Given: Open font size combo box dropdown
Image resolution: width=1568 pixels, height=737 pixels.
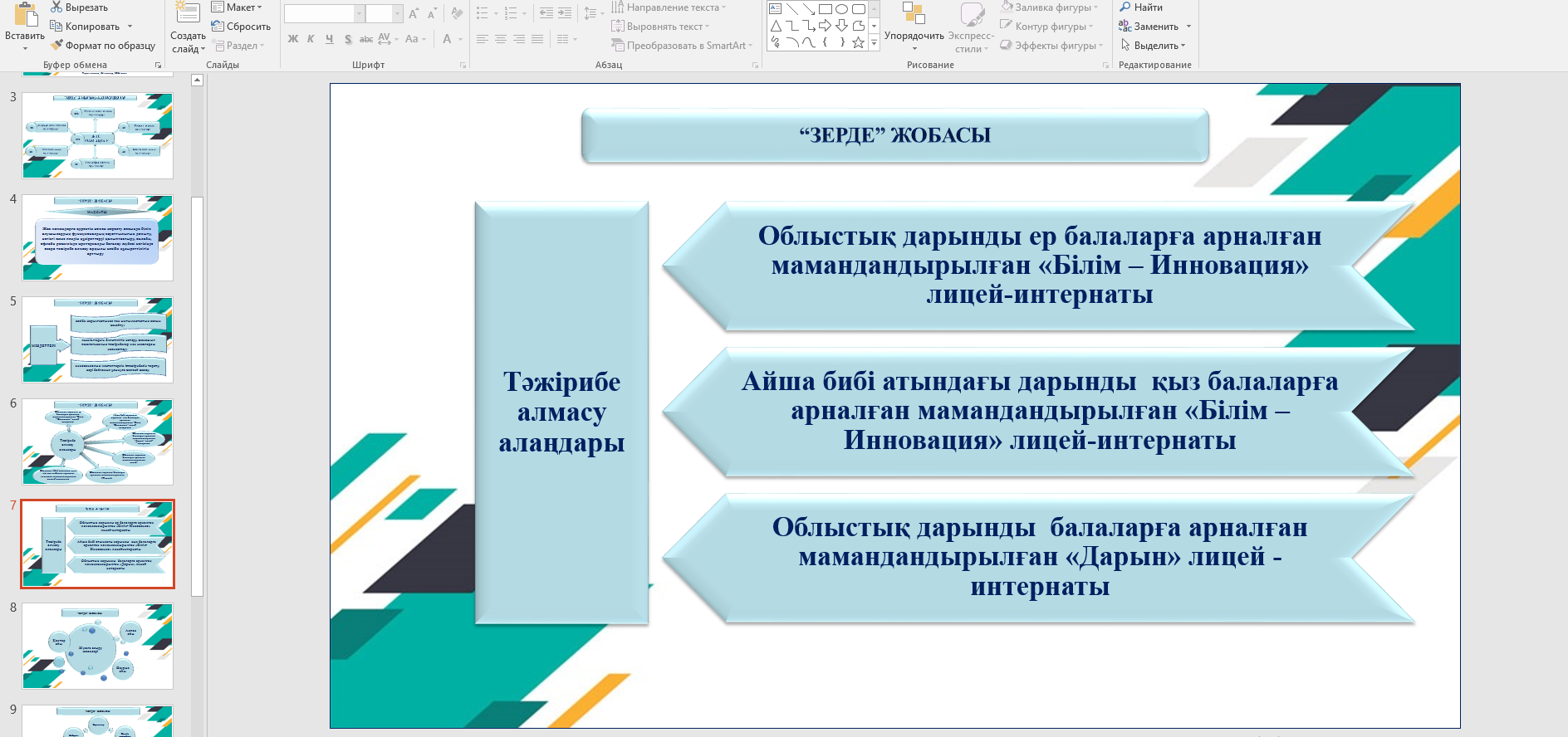Looking at the screenshot, I should (397, 13).
